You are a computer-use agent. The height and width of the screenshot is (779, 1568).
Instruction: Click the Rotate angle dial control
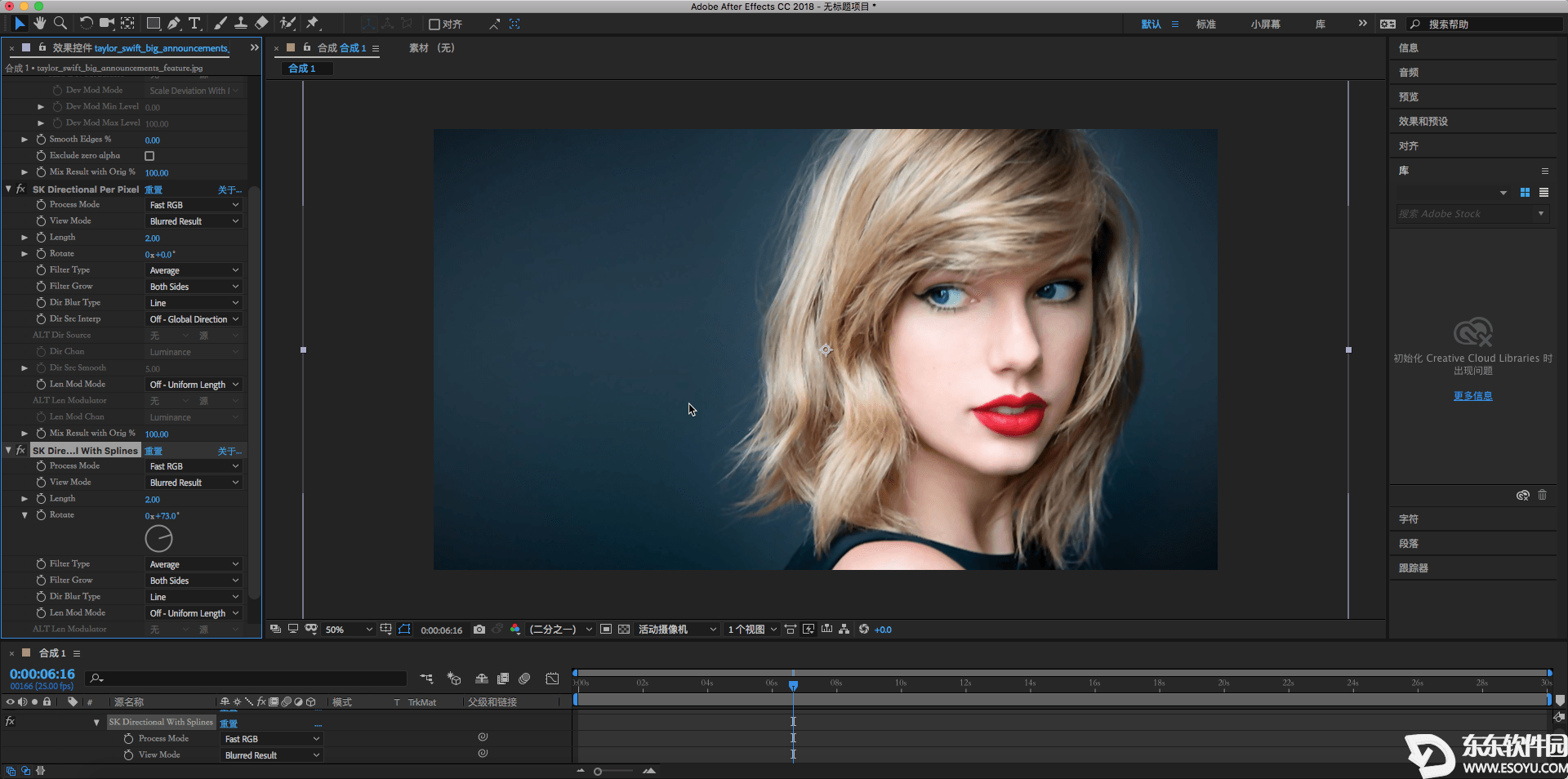[x=158, y=539]
